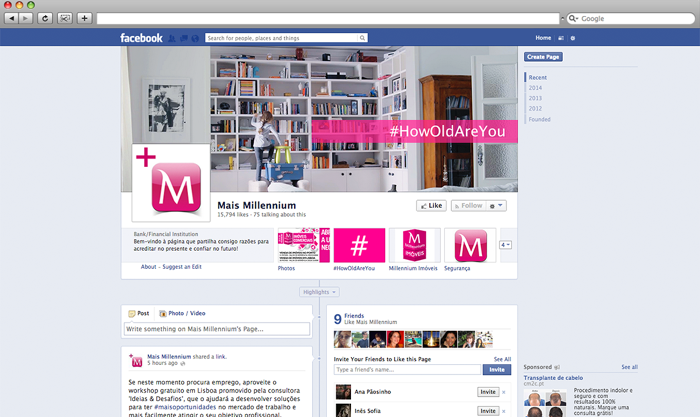
Task: Open the Photos tab thumbnail
Action: click(x=304, y=245)
